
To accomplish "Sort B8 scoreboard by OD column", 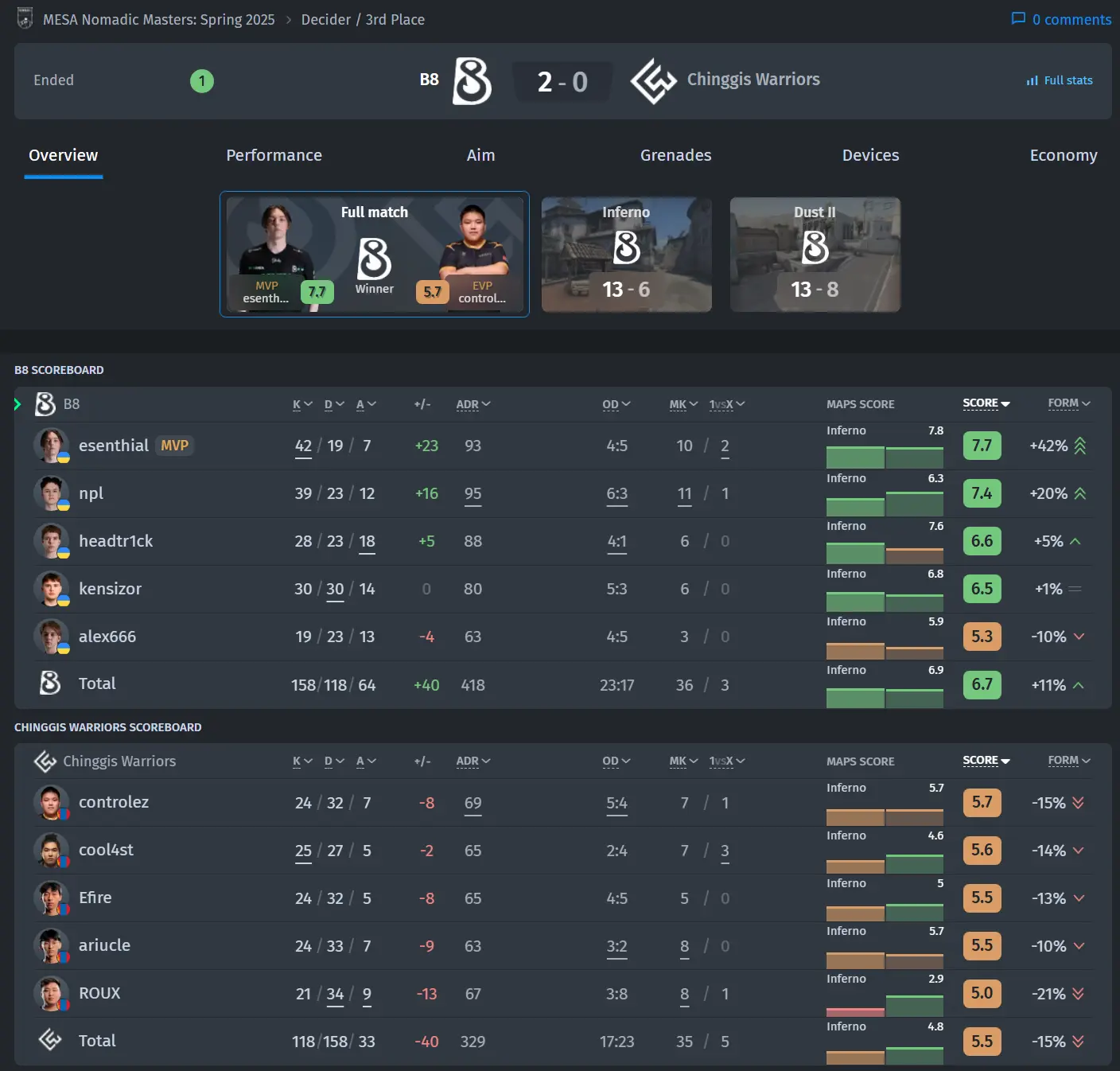I will click(x=616, y=404).
